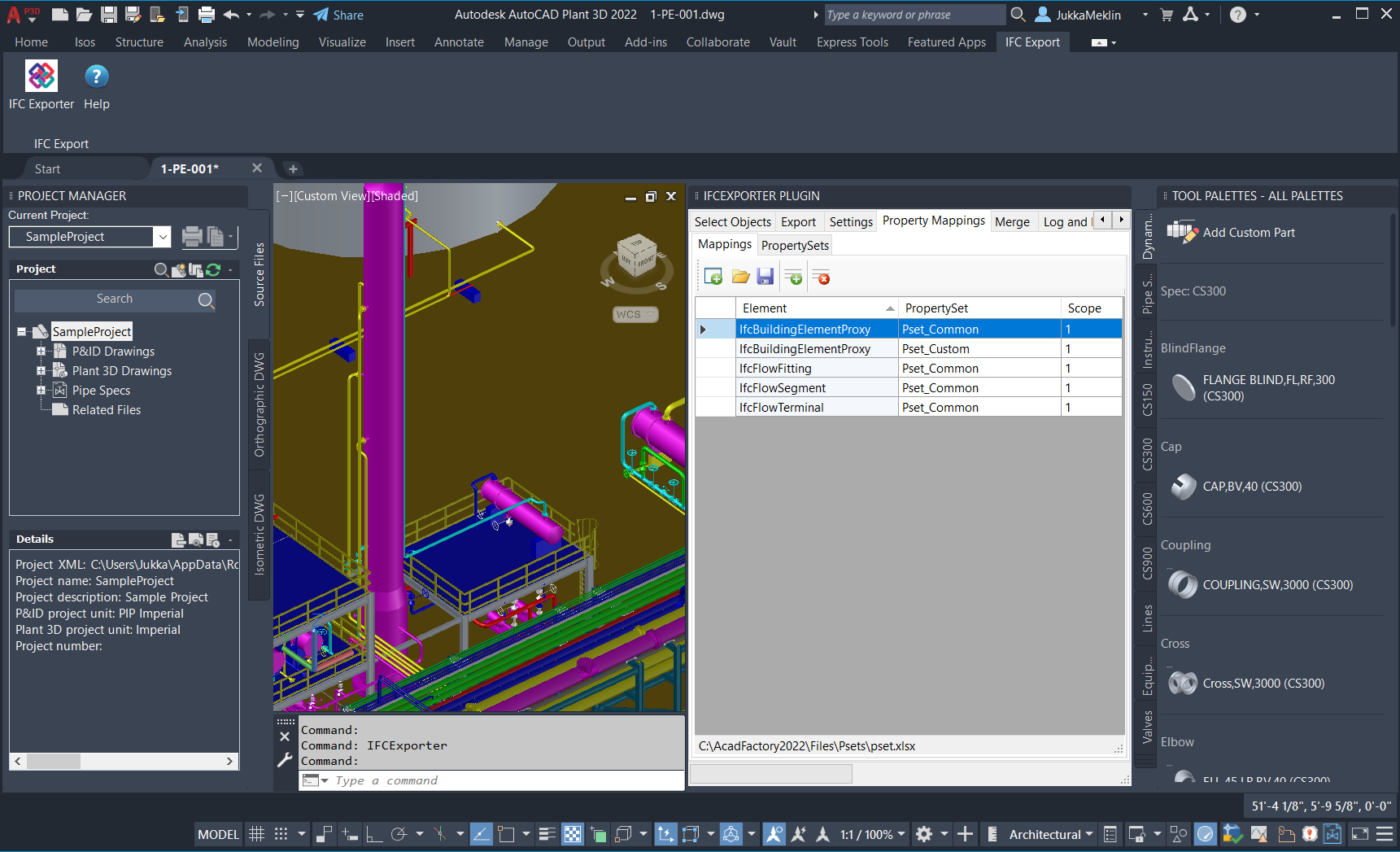Save mappings with the floppy disk icon
Image resolution: width=1400 pixels, height=852 pixels.
pyautogui.click(x=765, y=277)
